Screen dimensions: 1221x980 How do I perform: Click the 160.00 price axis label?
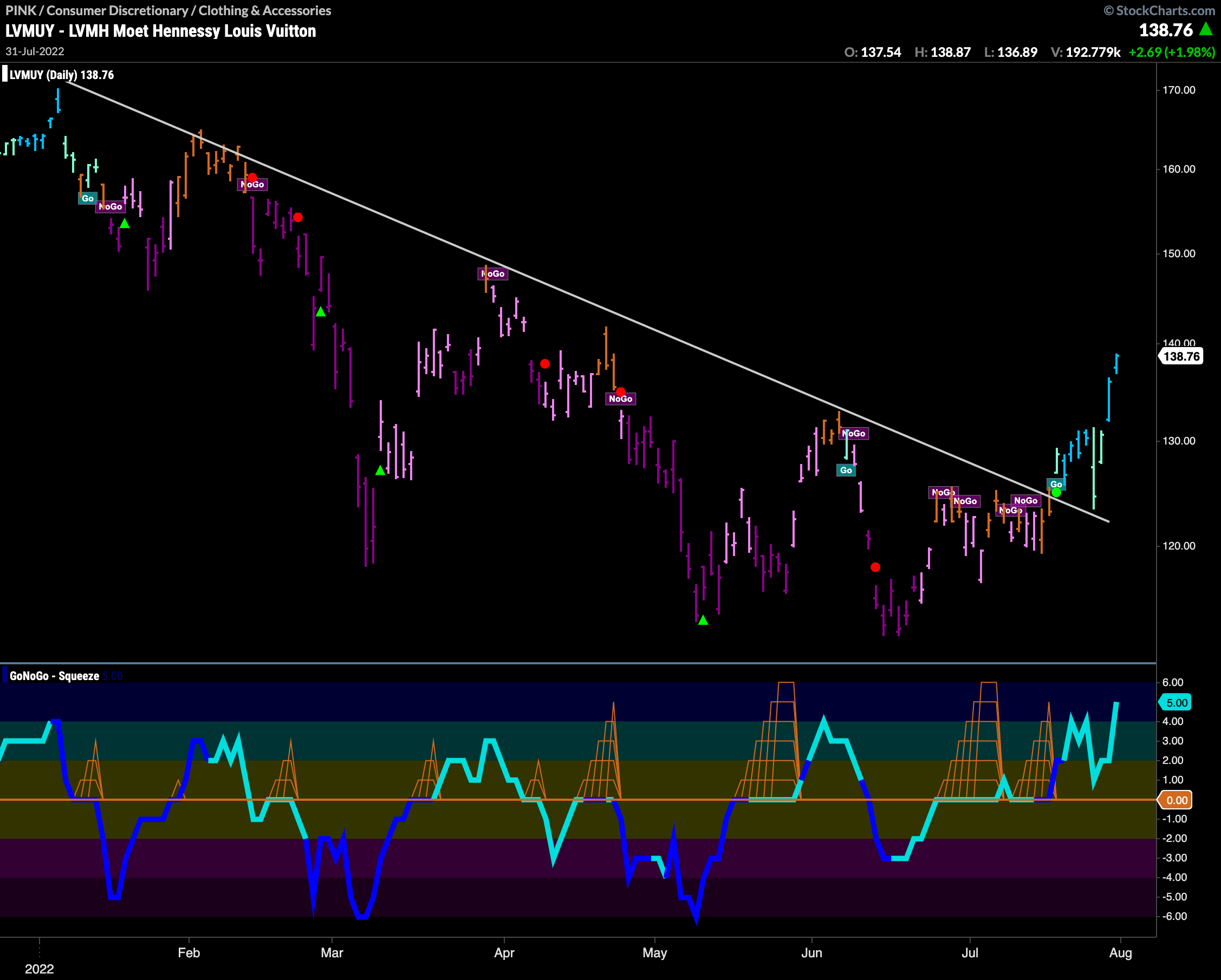(1179, 169)
